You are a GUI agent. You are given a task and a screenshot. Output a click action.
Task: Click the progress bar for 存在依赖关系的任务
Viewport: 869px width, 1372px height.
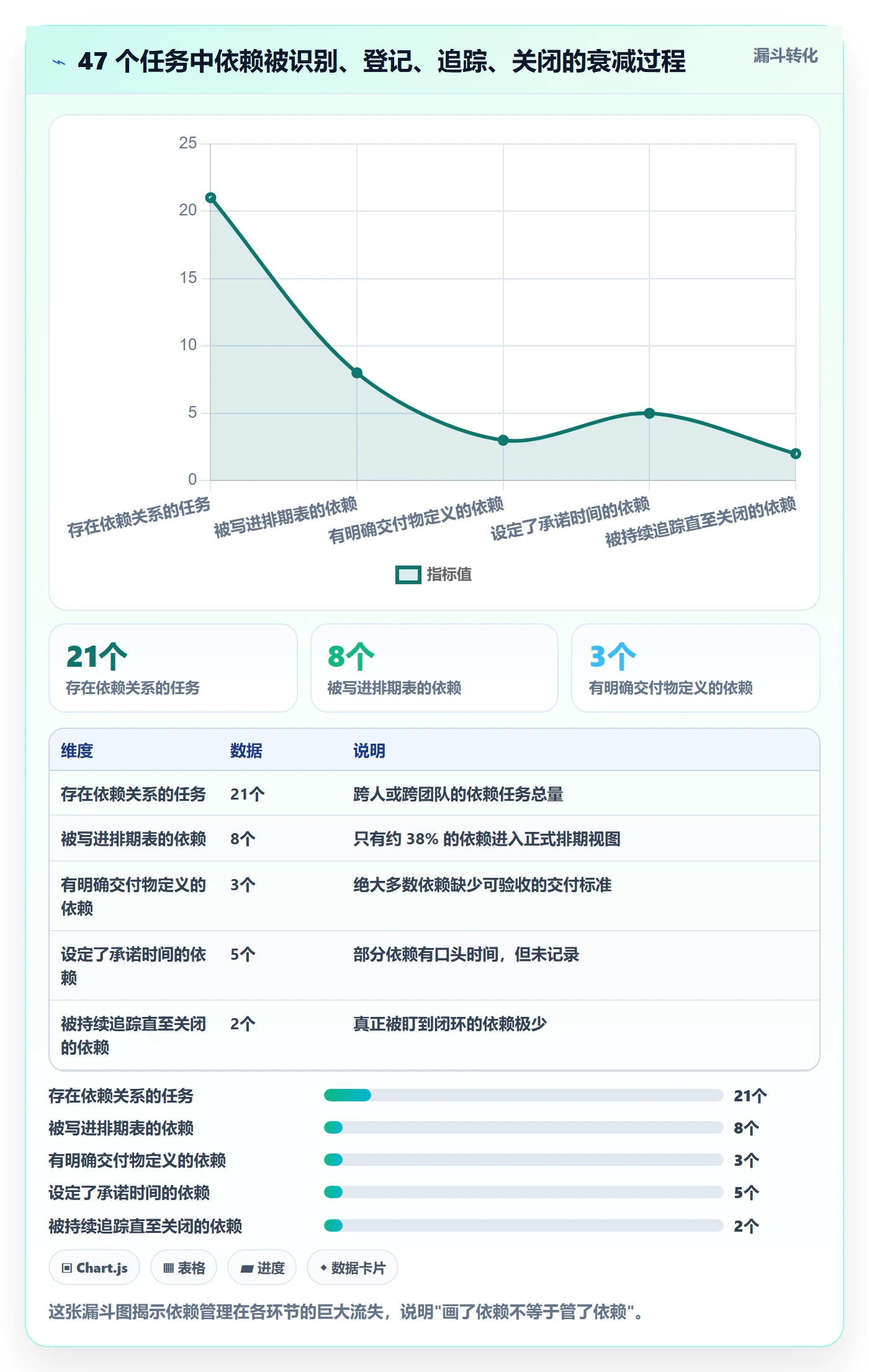point(524,1095)
